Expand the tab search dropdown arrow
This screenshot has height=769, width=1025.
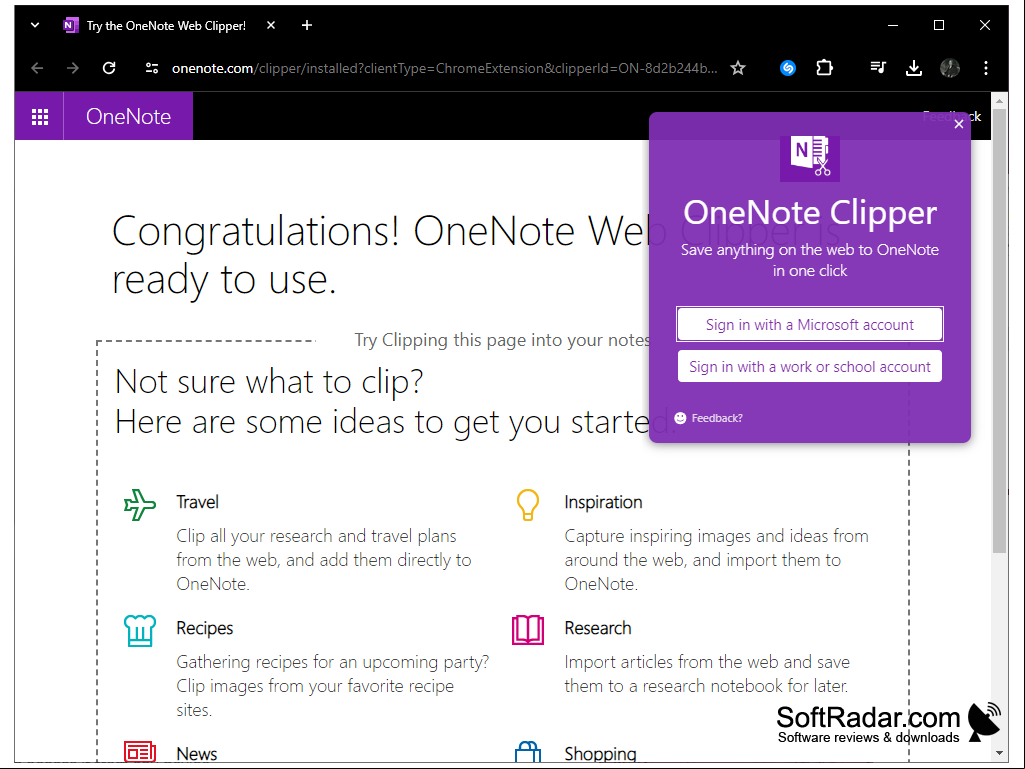(x=35, y=26)
